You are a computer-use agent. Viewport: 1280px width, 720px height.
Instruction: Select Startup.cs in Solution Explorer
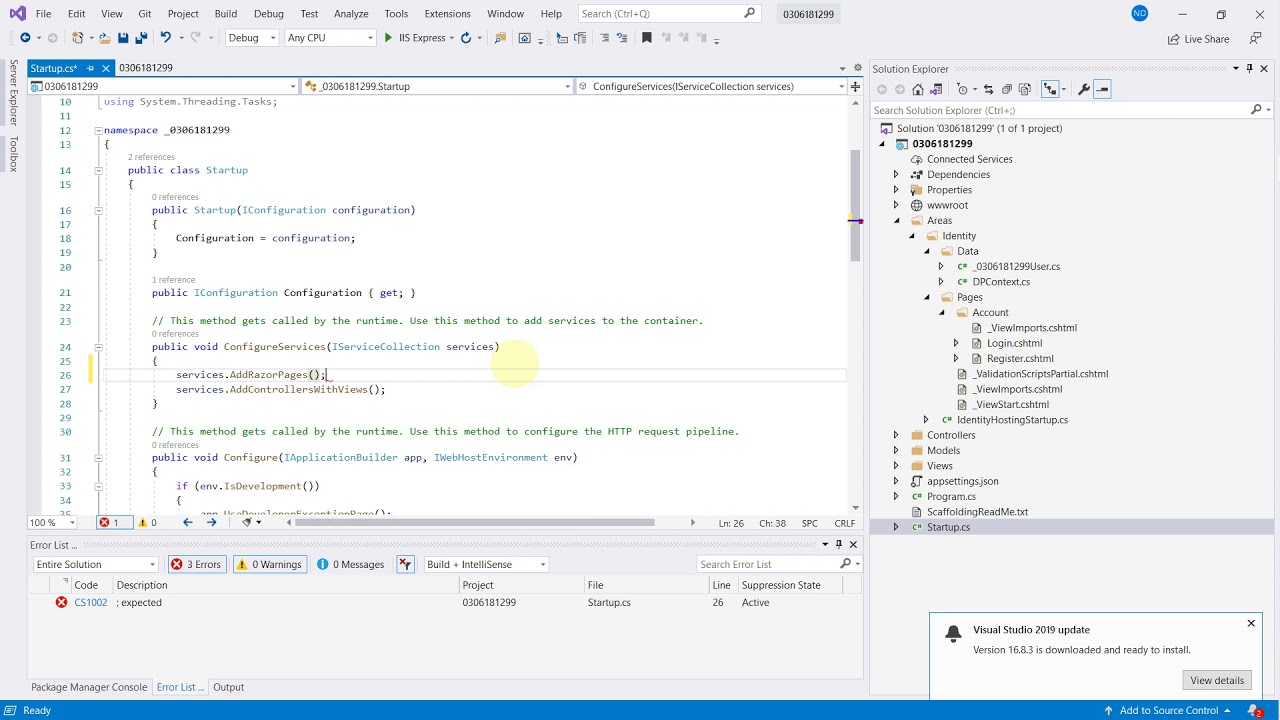948,527
